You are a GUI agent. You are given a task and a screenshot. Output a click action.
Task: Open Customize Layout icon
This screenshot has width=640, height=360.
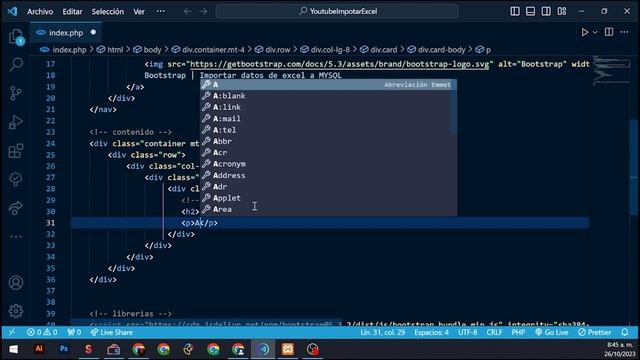pos(562,11)
